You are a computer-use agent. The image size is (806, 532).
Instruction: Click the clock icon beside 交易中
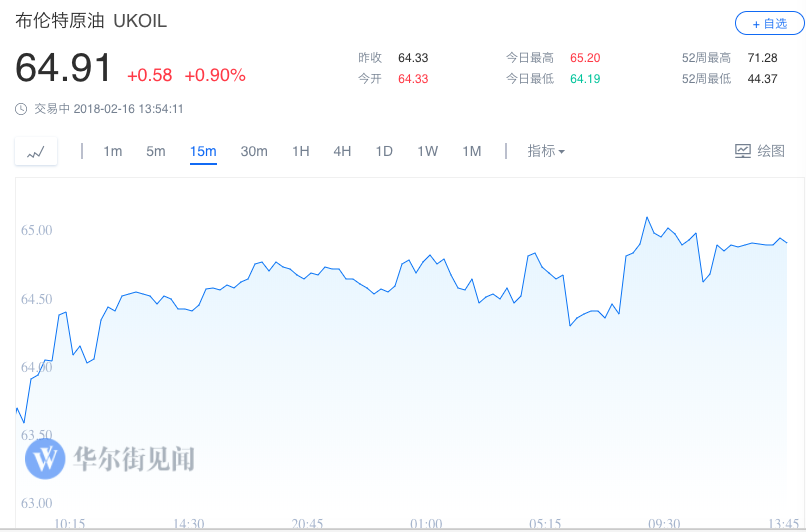point(21,109)
